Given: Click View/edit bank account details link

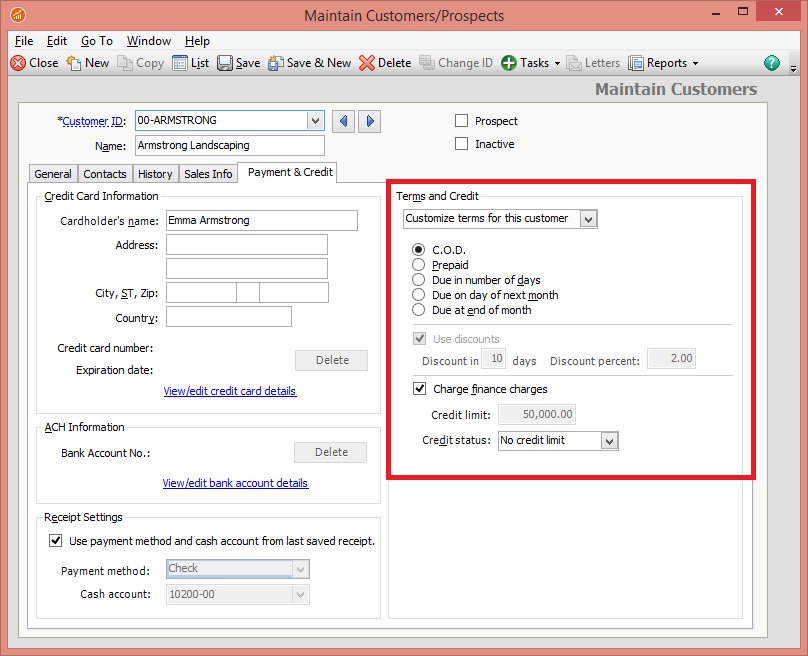Looking at the screenshot, I should coord(235,483).
